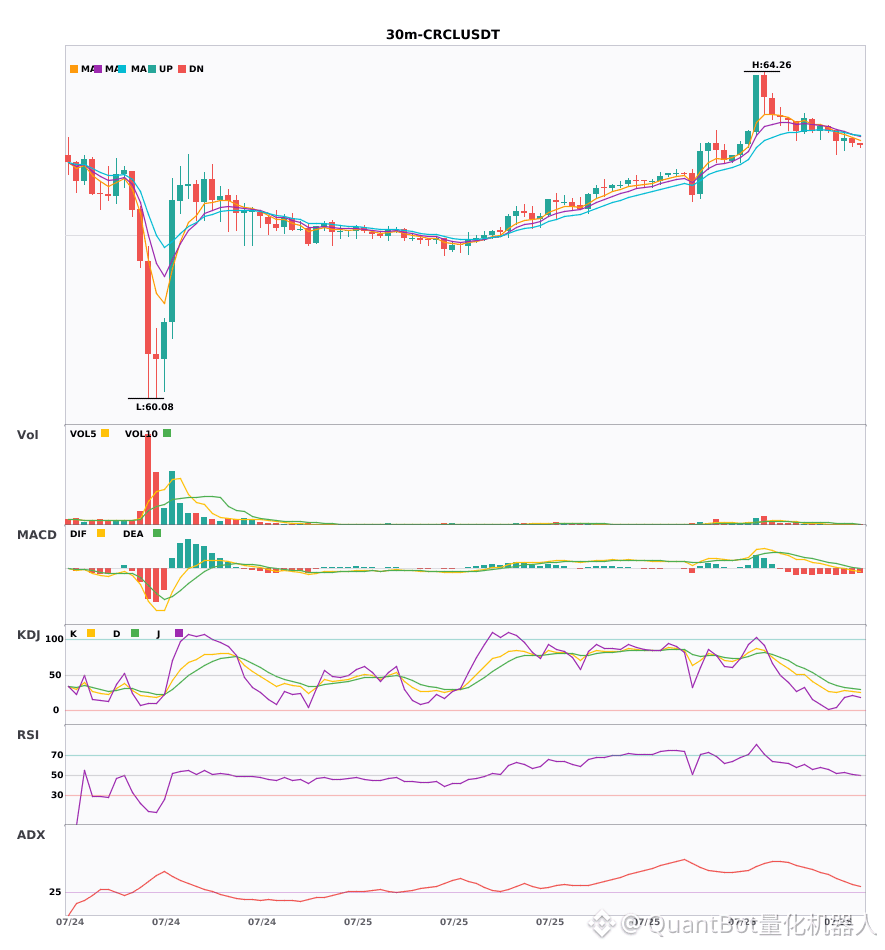
Task: Click the green VOL10 color swatch
Action: coord(167,433)
